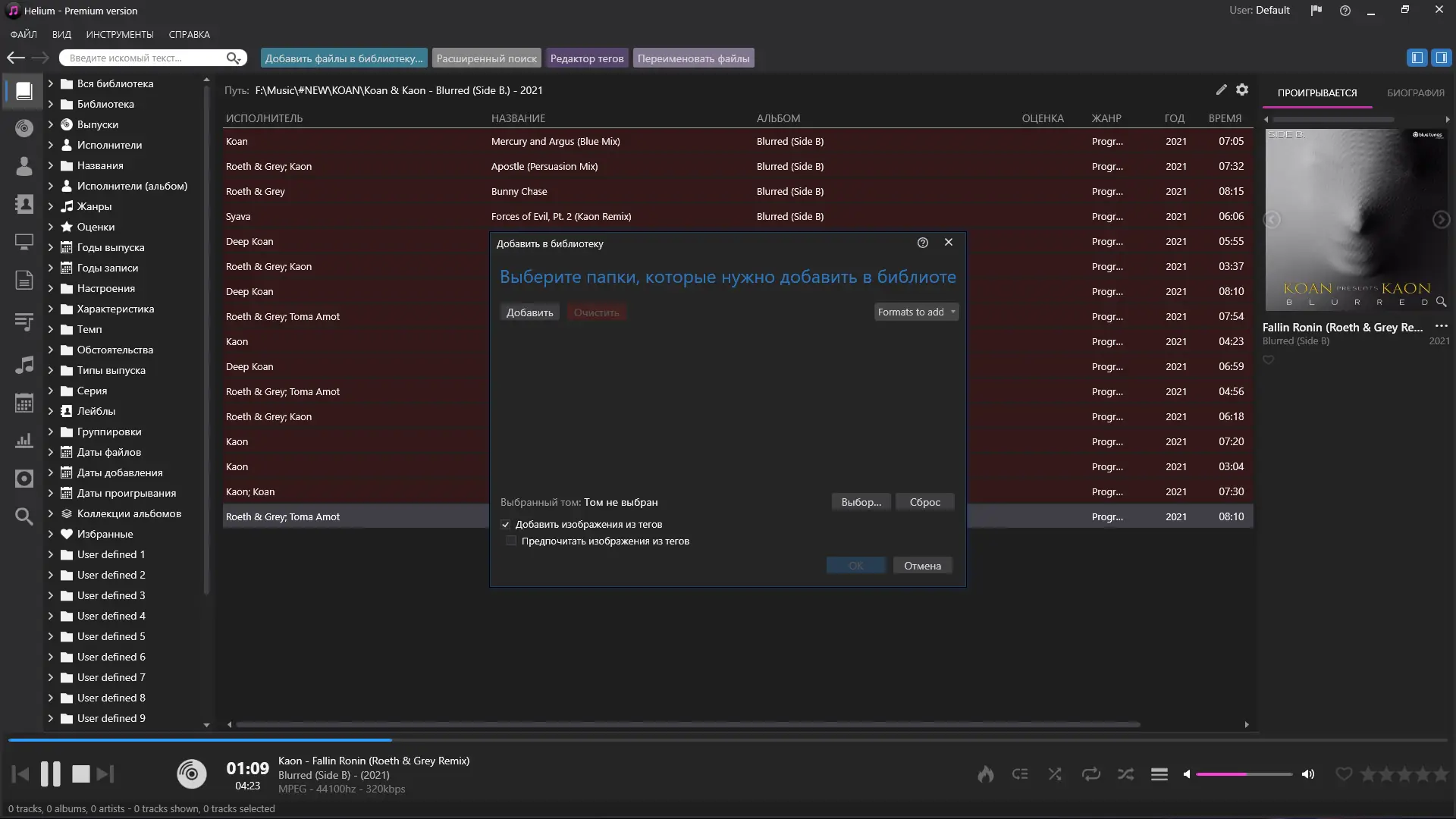Expand the 'Избранные' tree node
This screenshot has width=1456, height=819.
51,534
